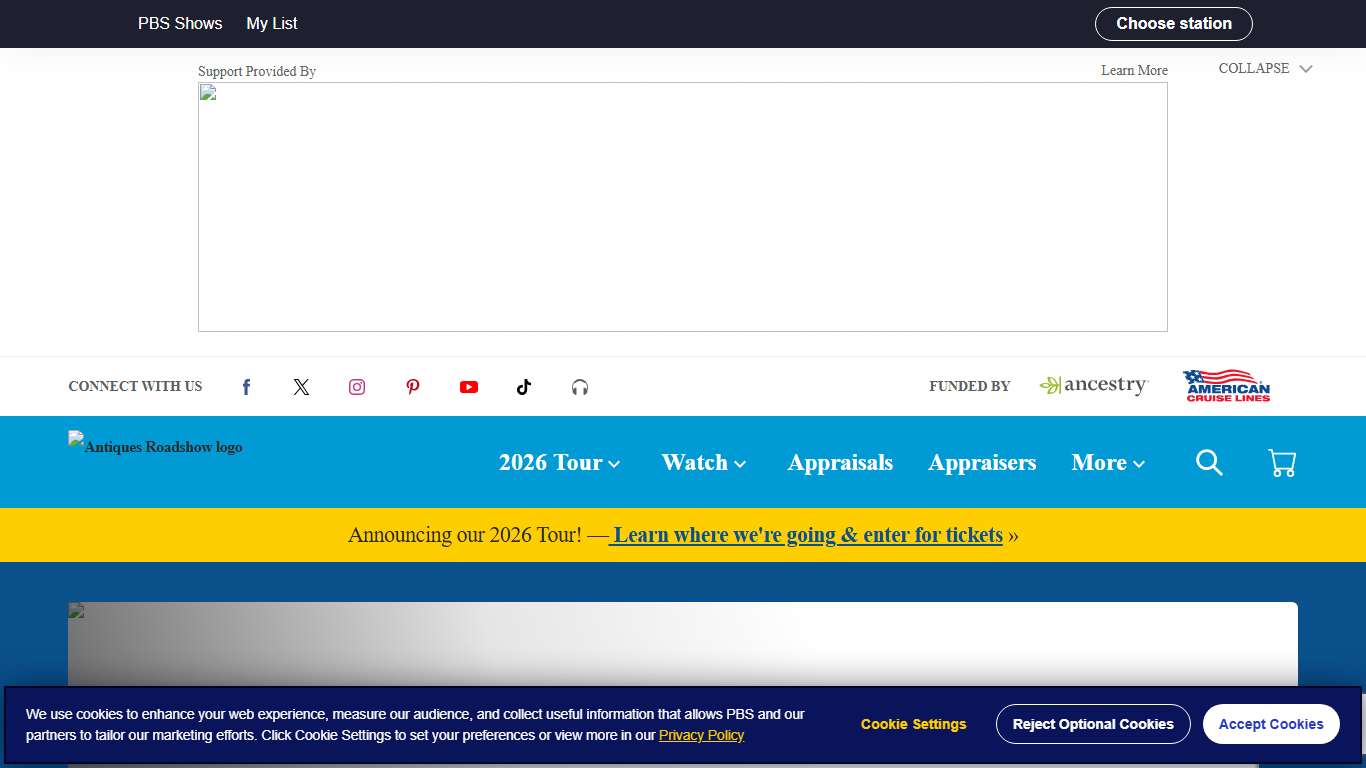Open the Facebook social icon
The height and width of the screenshot is (768, 1366).
click(x=246, y=387)
